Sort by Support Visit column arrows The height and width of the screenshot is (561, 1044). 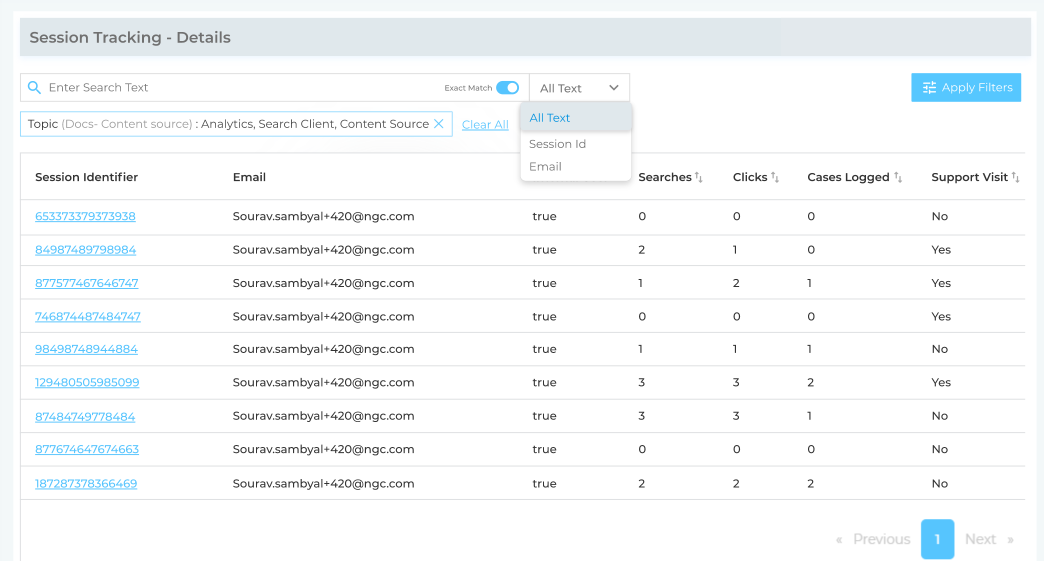tap(1015, 178)
